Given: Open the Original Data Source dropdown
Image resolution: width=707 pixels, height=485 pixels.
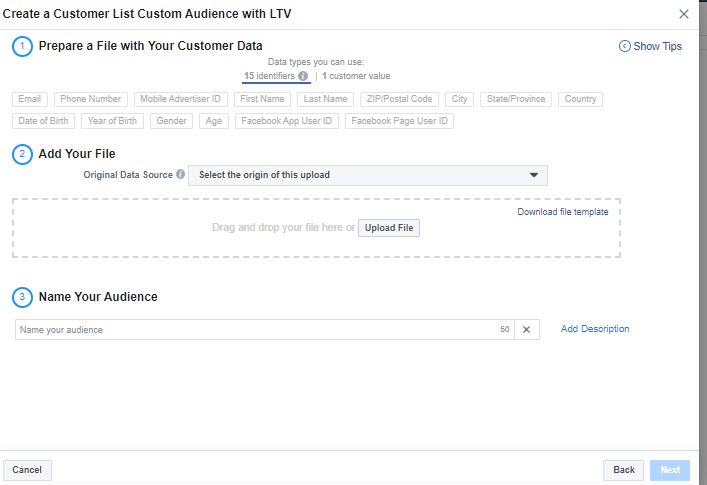Looking at the screenshot, I should [367, 175].
